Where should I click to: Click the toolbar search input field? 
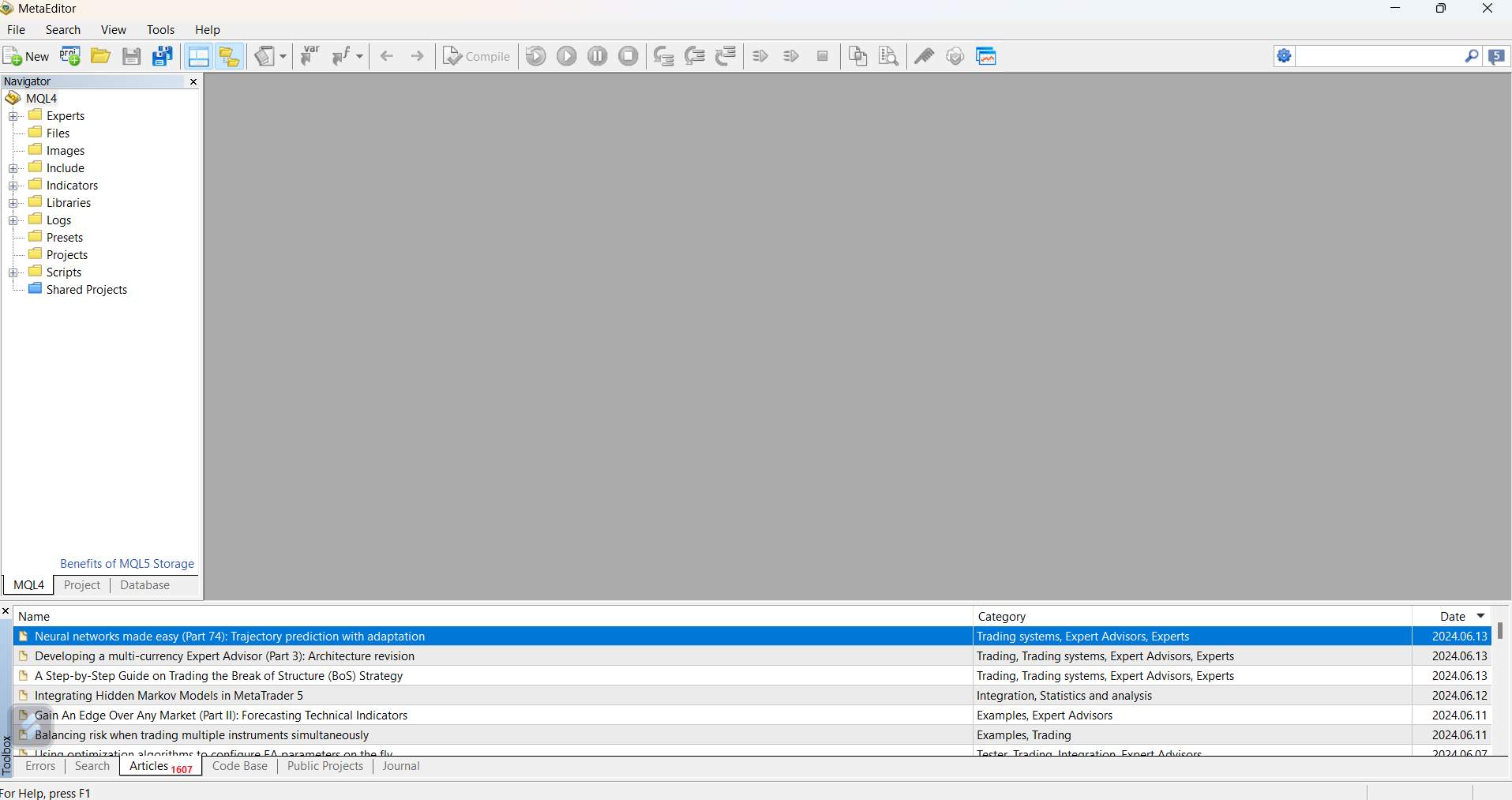(x=1379, y=56)
